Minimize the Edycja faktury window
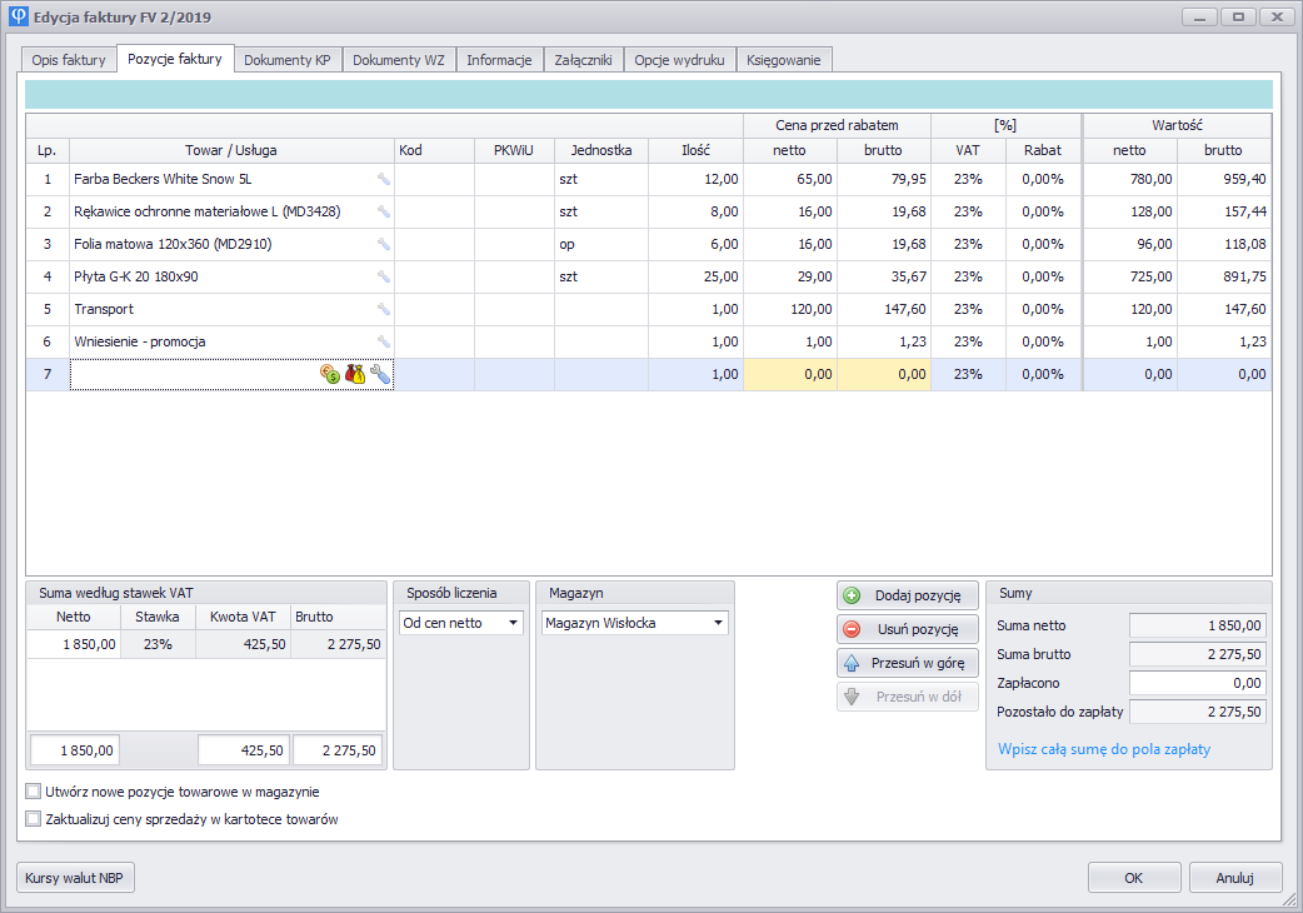The image size is (1303, 913). click(1200, 17)
